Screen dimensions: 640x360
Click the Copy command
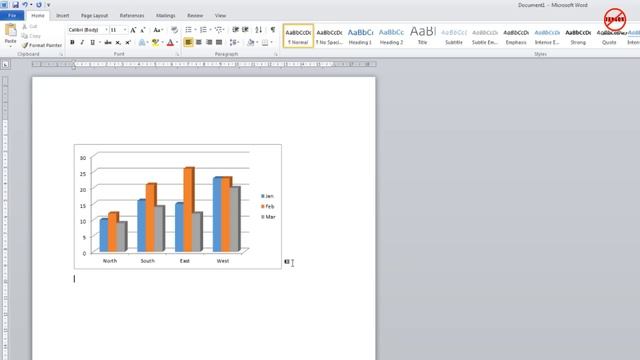tap(31, 36)
